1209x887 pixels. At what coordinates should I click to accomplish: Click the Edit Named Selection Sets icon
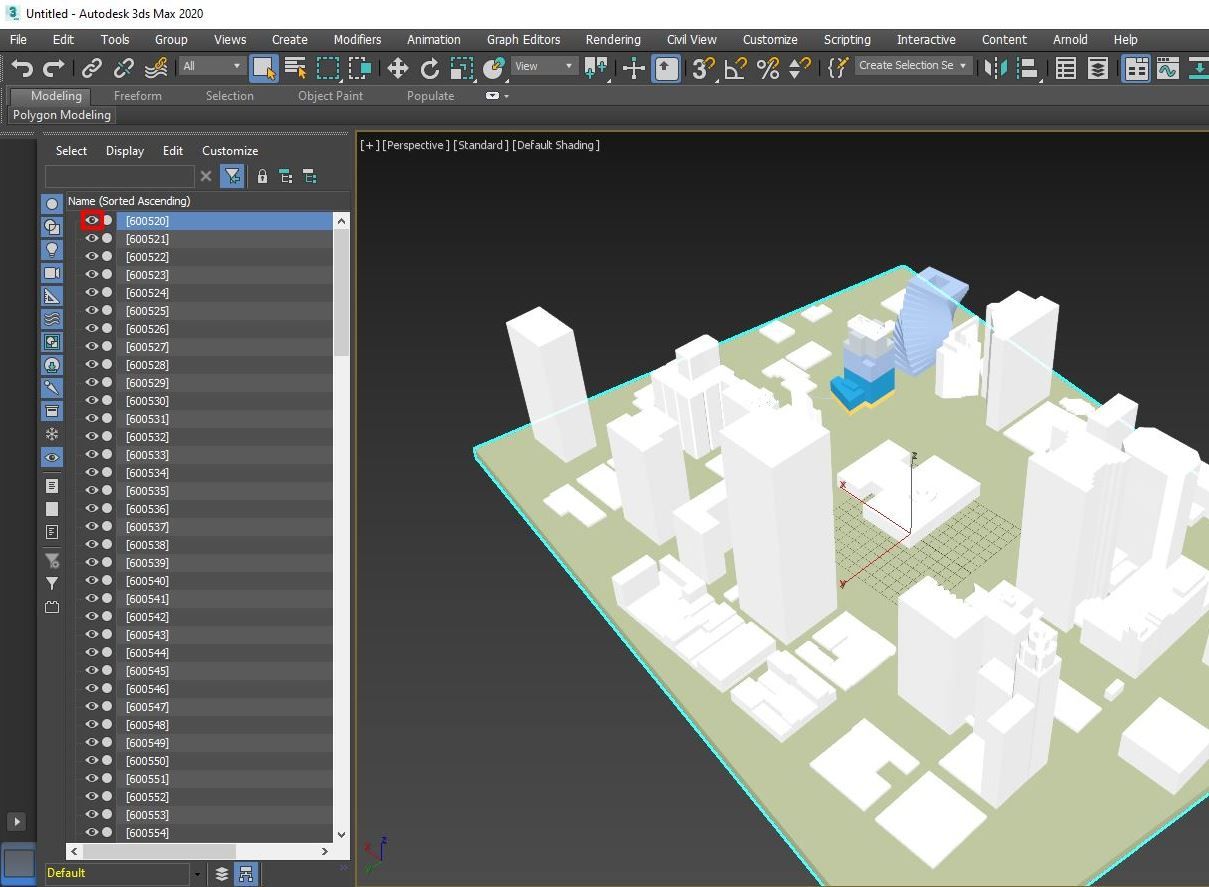pyautogui.click(x=838, y=67)
